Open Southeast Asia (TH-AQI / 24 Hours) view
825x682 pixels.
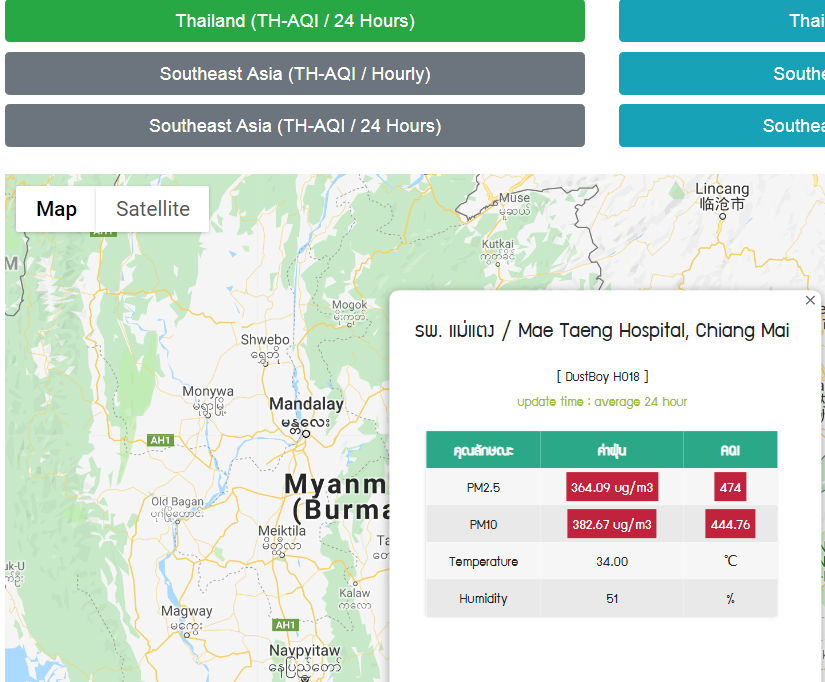[295, 126]
